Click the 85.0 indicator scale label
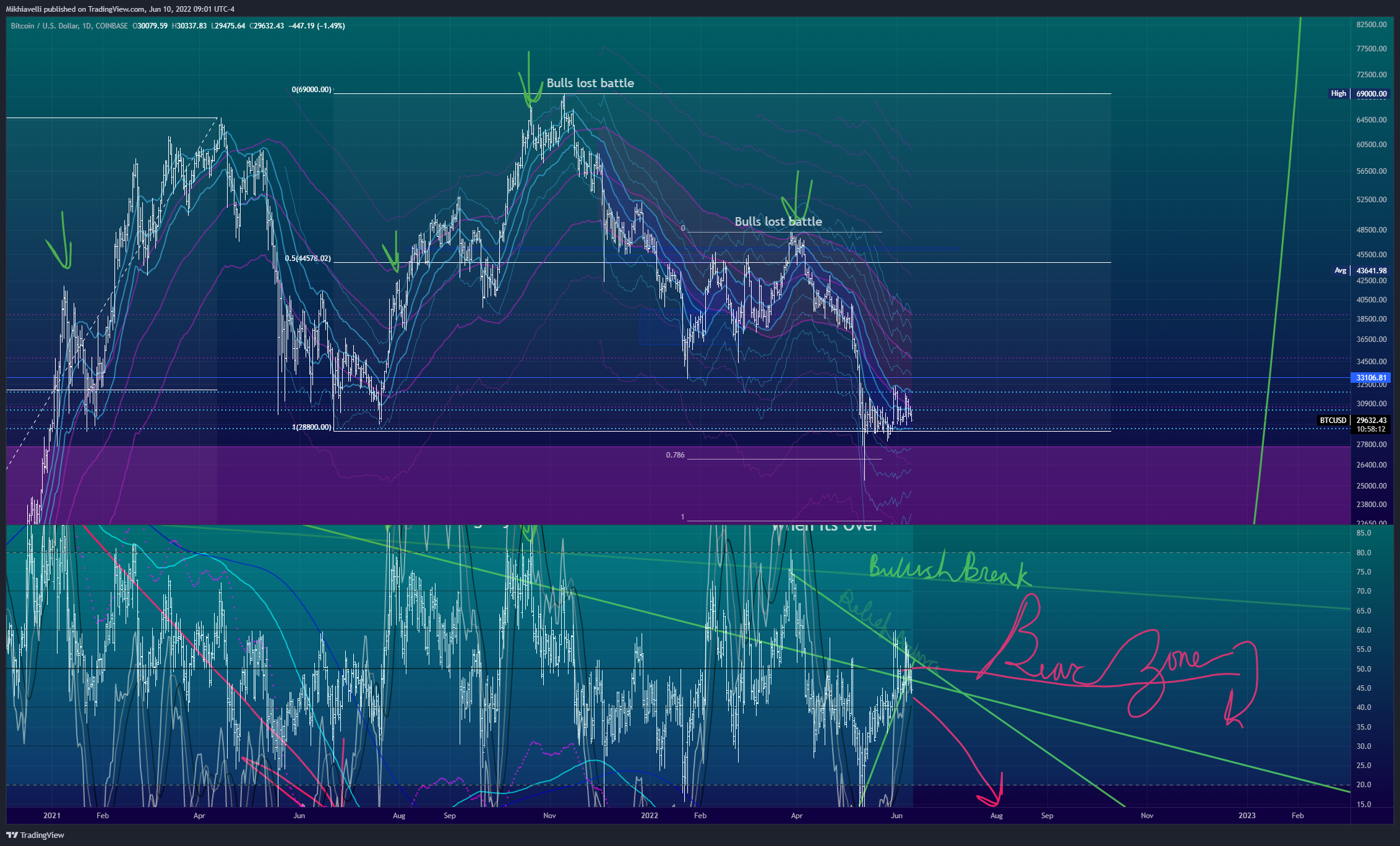Screen dimensions: 1400x846 [x=1363, y=533]
